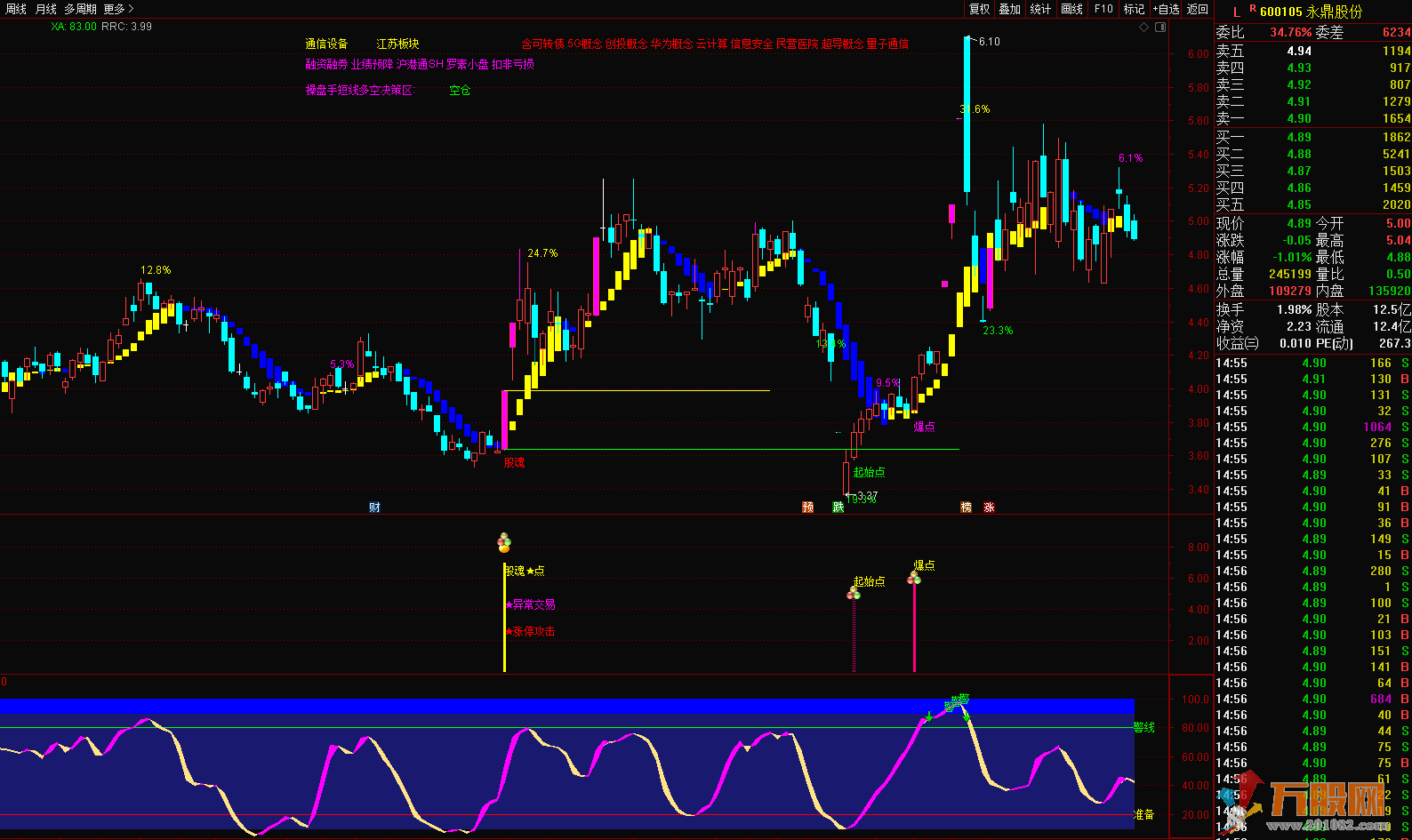This screenshot has width=1412, height=840.
Task: Click the 卖一 4.90 order row
Action: [1312, 118]
